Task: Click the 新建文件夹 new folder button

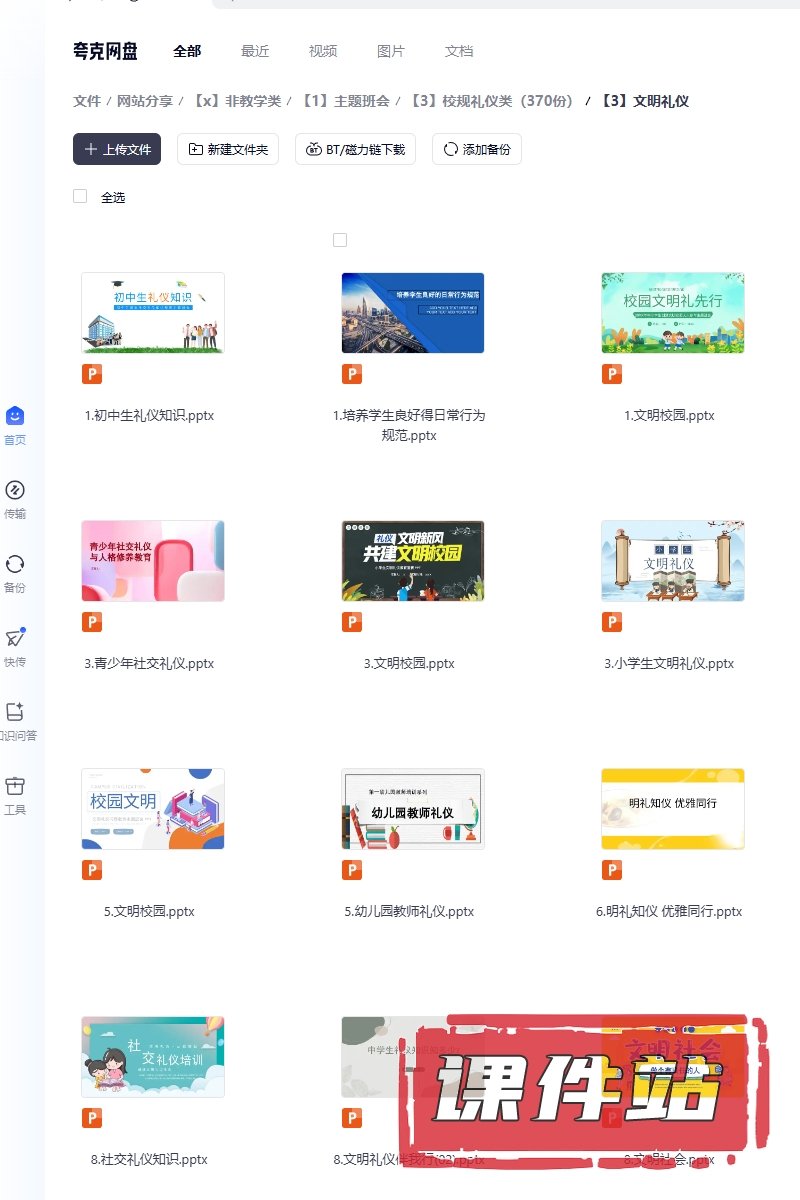Action: tap(228, 149)
